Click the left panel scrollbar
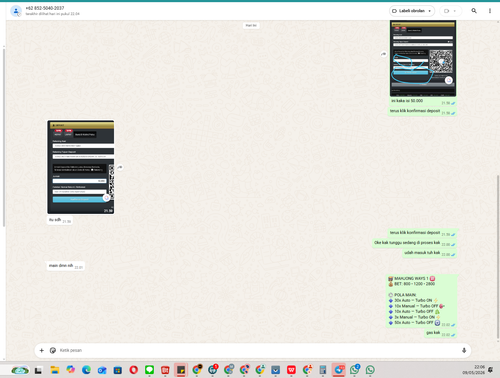Viewport: 500px width, 378px height. 4,137
